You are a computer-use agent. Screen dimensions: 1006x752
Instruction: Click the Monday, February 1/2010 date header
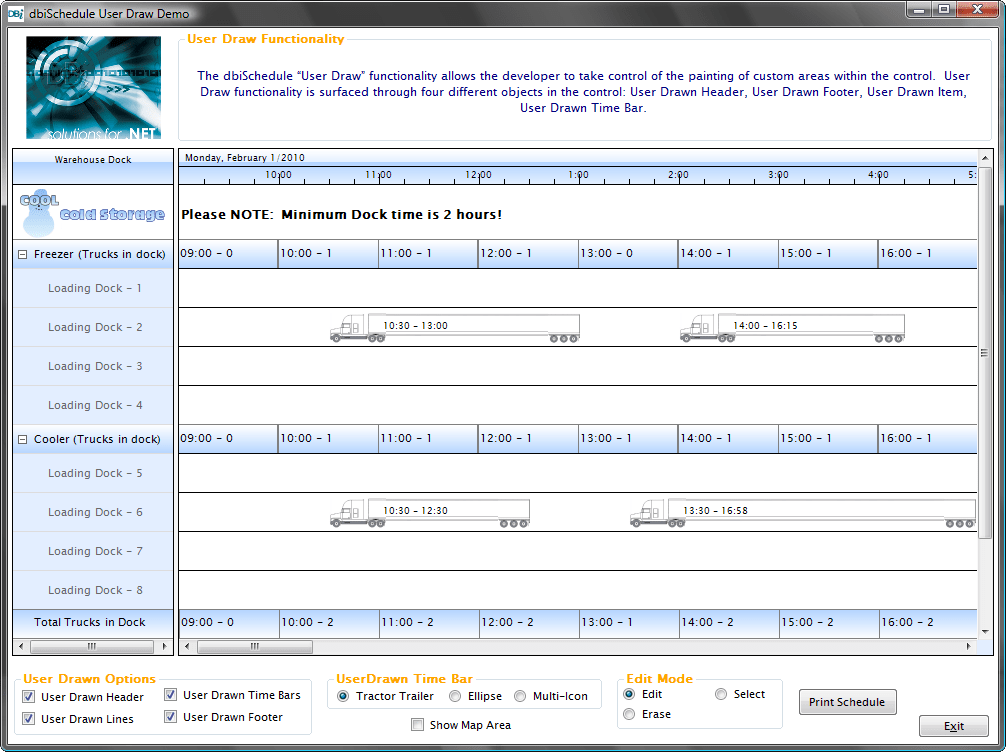pos(244,158)
